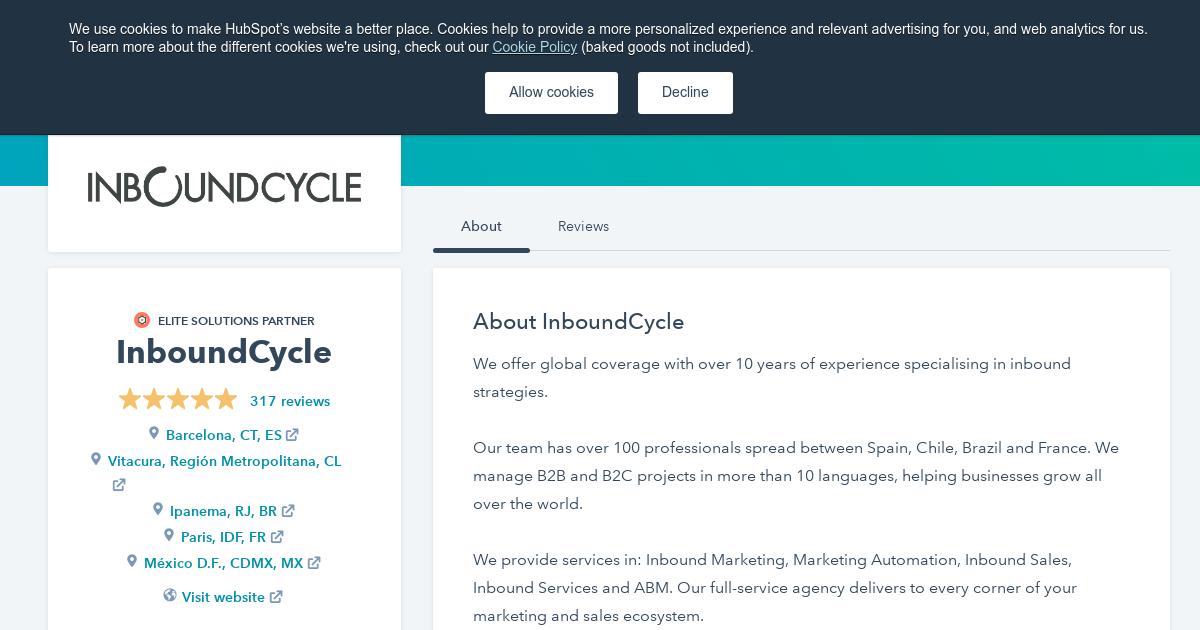Click the map pin icon beside Barcelona
Screen dimensions: 1200x630
point(154,433)
